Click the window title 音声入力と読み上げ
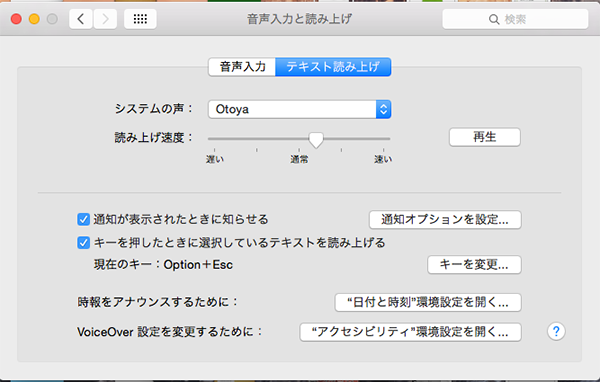Image resolution: width=600 pixels, height=382 pixels. coord(299,19)
